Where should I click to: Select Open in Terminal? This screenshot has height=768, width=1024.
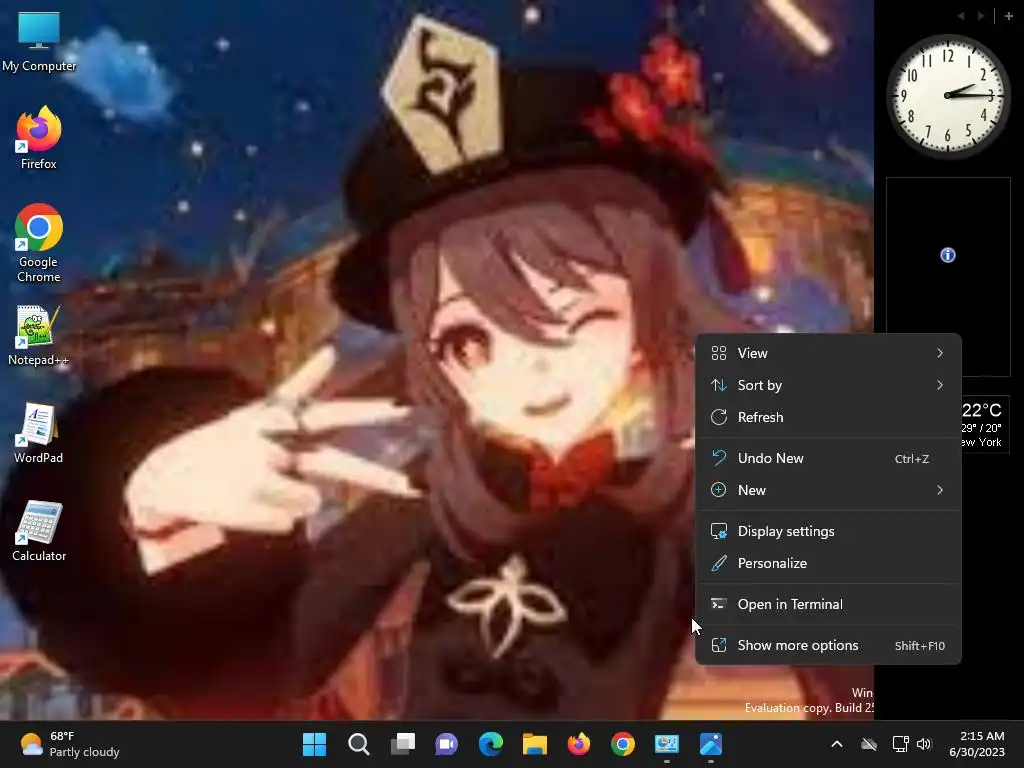coord(828,605)
